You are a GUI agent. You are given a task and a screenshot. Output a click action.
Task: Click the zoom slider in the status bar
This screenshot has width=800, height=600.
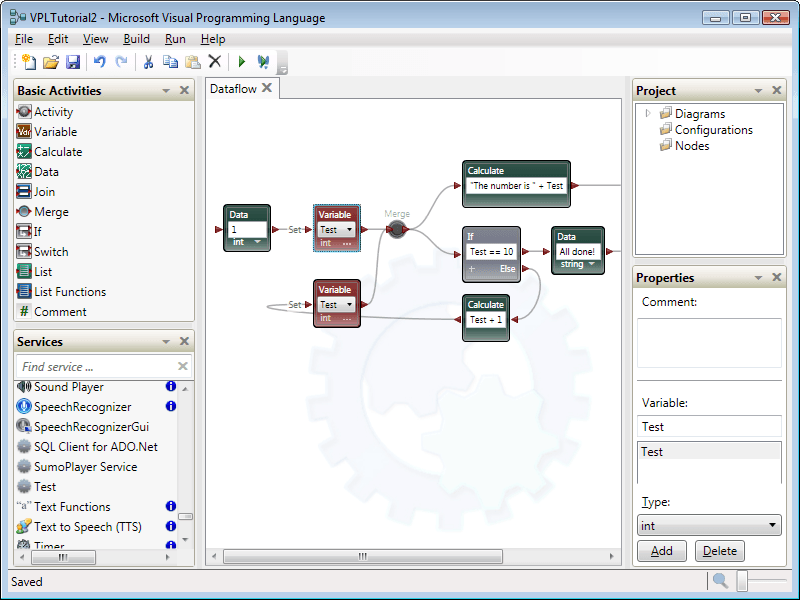point(743,581)
